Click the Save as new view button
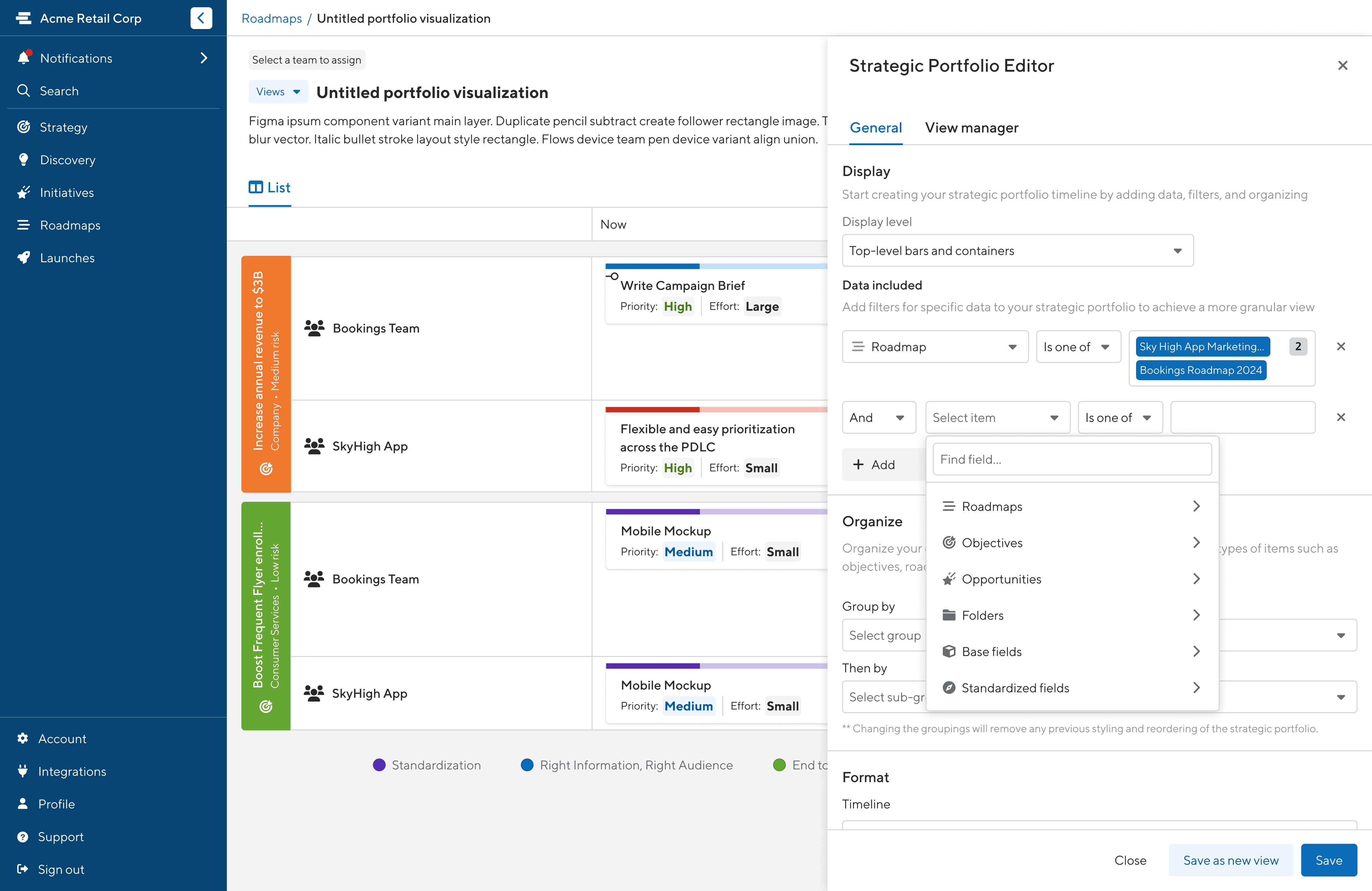This screenshot has width=1372, height=891. (1230, 860)
